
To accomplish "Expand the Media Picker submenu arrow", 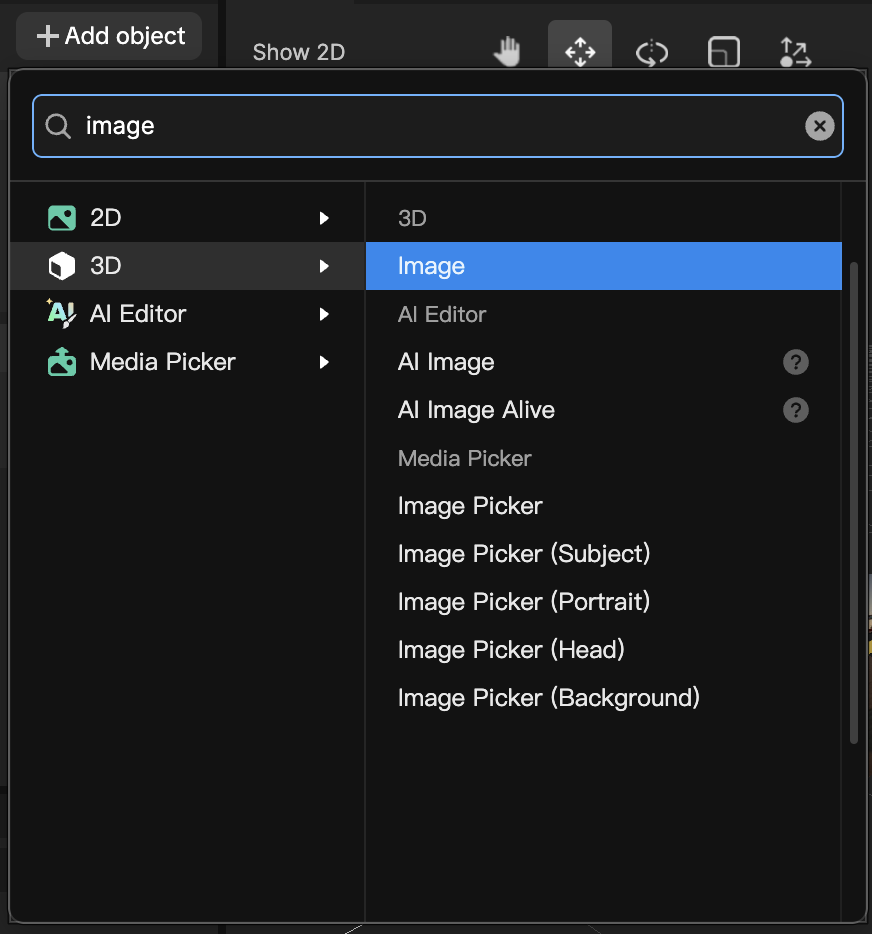I will pos(324,362).
